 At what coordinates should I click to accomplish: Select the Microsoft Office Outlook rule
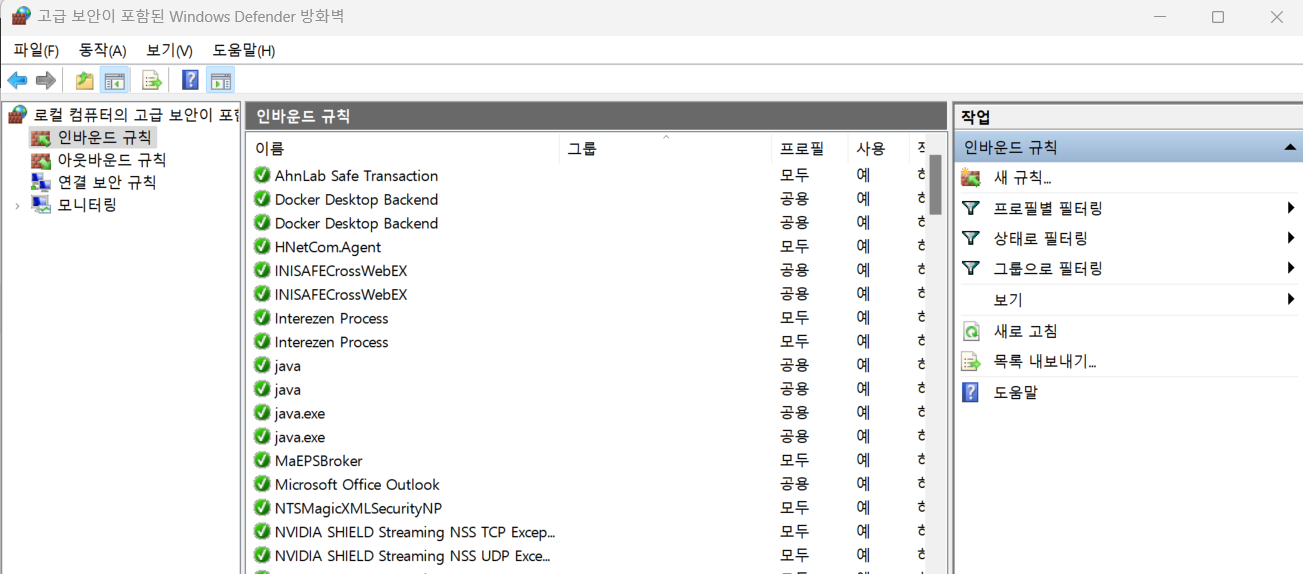coord(357,484)
